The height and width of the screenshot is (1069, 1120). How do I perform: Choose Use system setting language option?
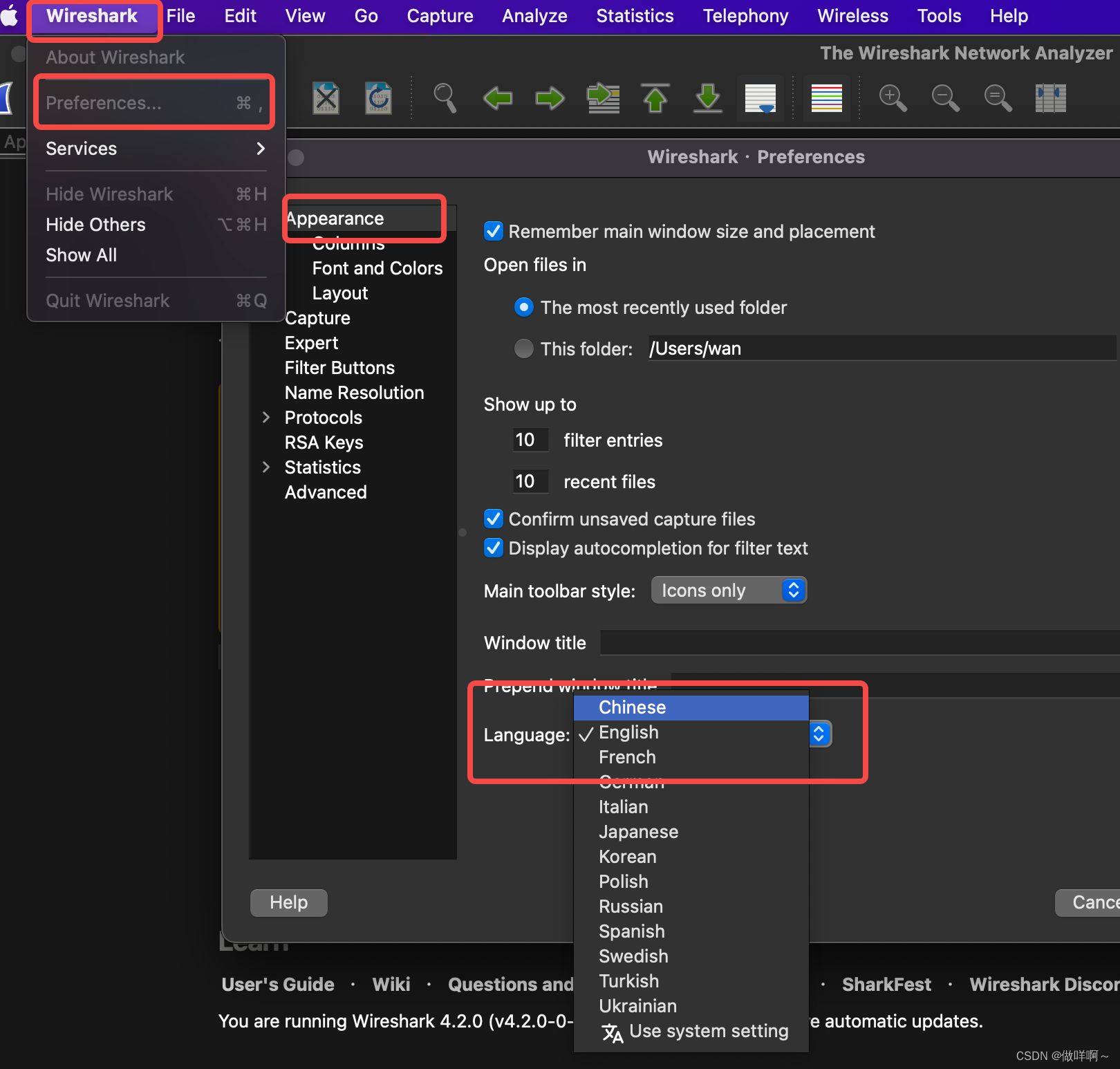691,1031
